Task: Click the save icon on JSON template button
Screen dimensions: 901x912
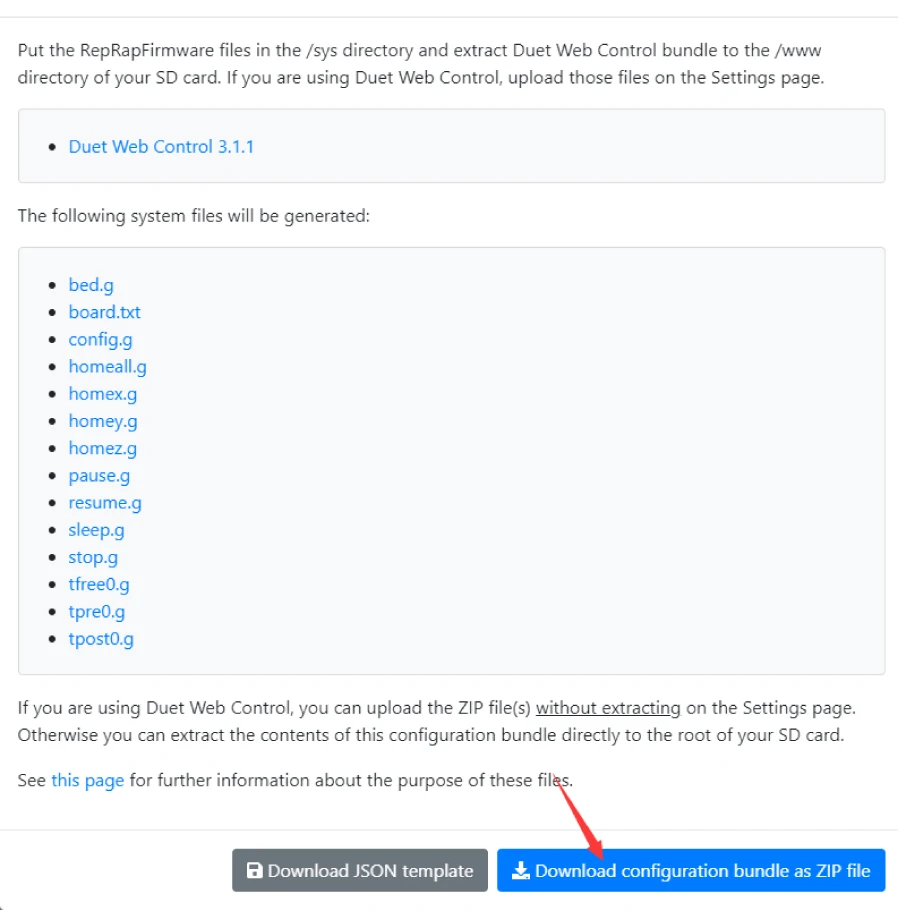Action: [255, 871]
